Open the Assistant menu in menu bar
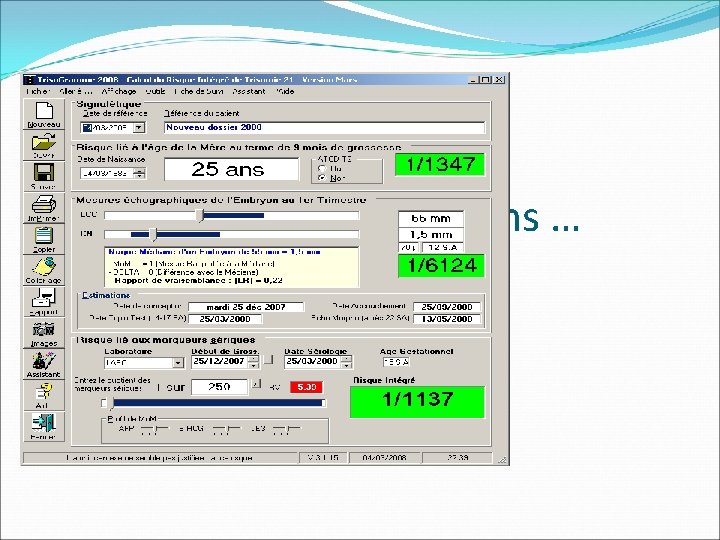 (x=249, y=91)
